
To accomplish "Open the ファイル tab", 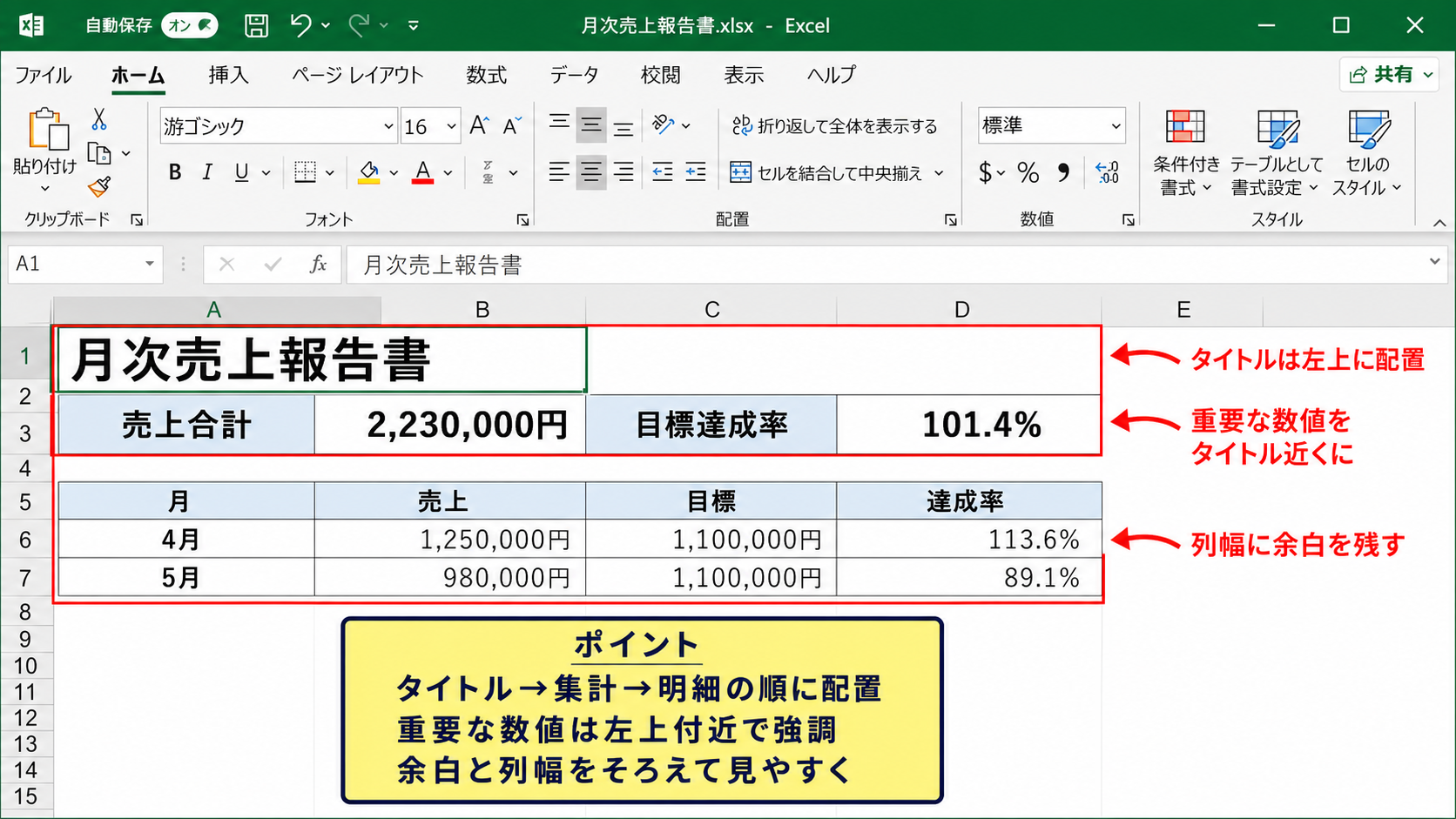I will [44, 75].
